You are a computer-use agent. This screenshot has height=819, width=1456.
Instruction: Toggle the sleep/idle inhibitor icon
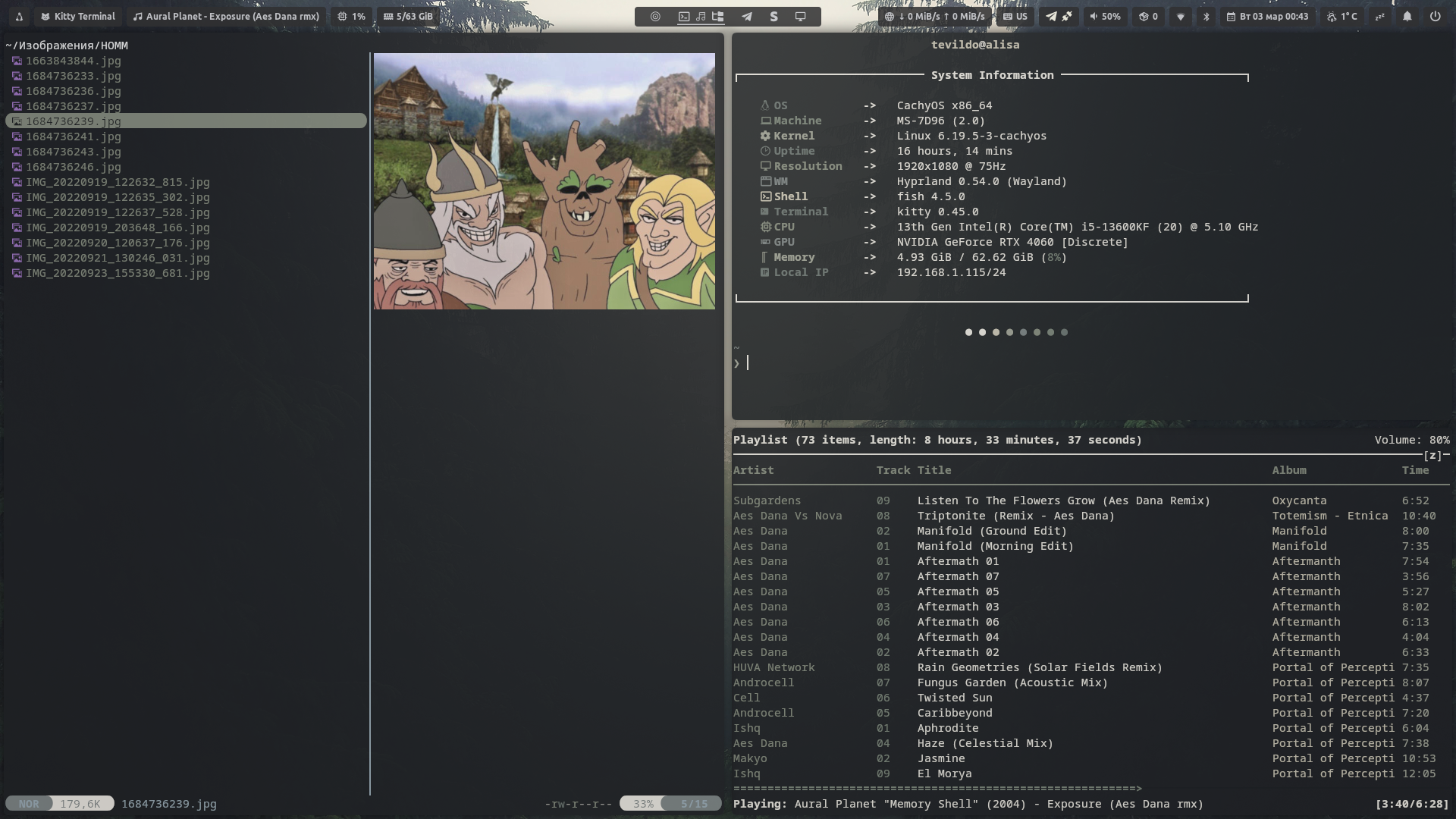(x=1379, y=16)
